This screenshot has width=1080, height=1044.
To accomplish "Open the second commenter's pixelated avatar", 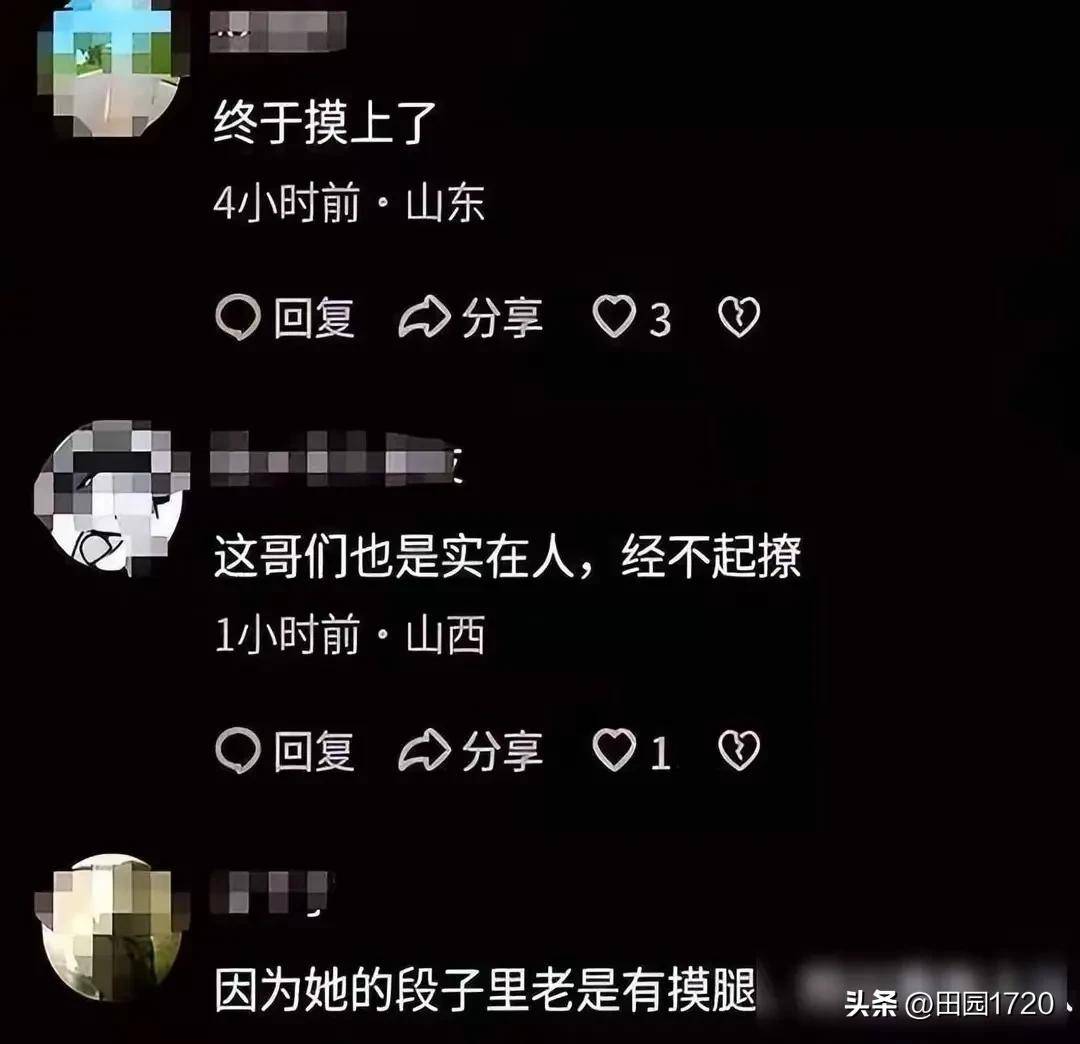I will point(112,498).
